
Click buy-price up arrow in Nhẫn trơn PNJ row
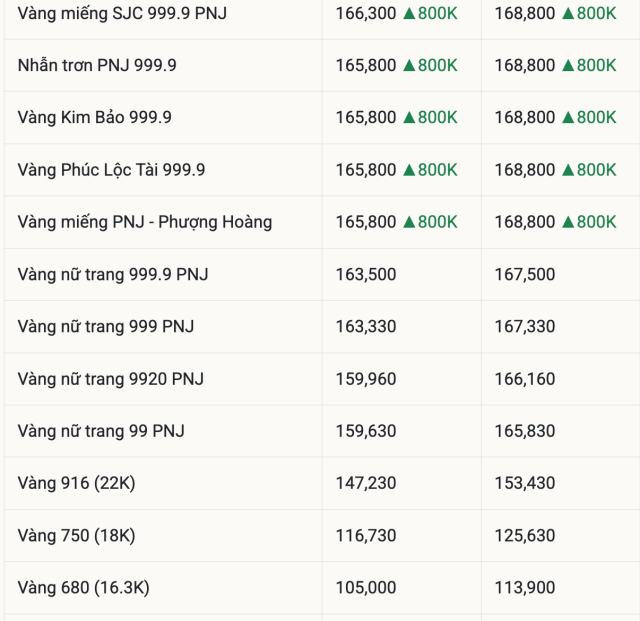click(408, 65)
